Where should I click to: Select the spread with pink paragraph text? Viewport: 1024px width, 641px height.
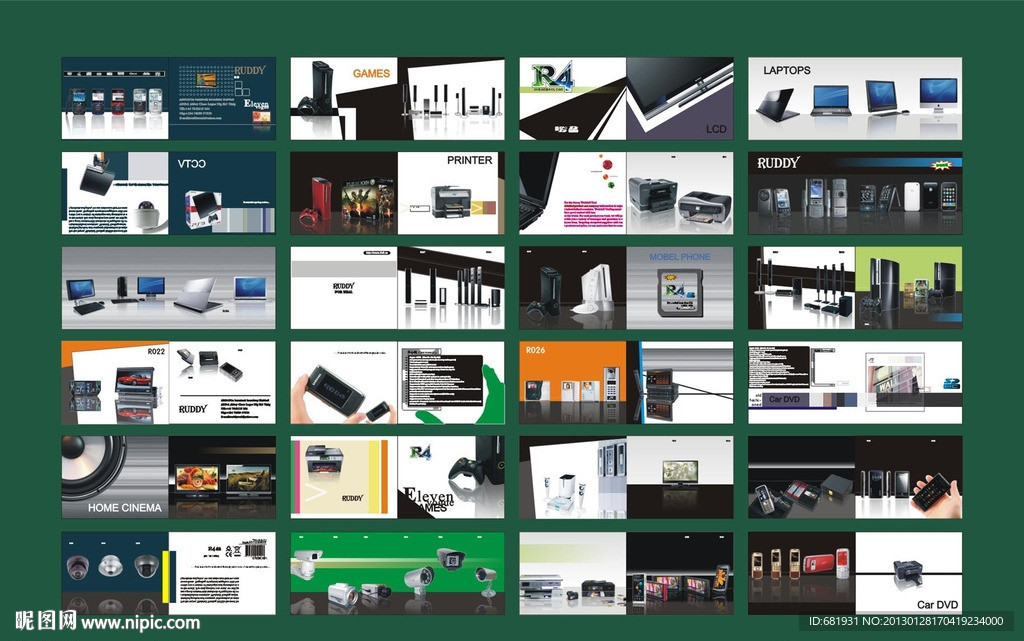[x=626, y=193]
